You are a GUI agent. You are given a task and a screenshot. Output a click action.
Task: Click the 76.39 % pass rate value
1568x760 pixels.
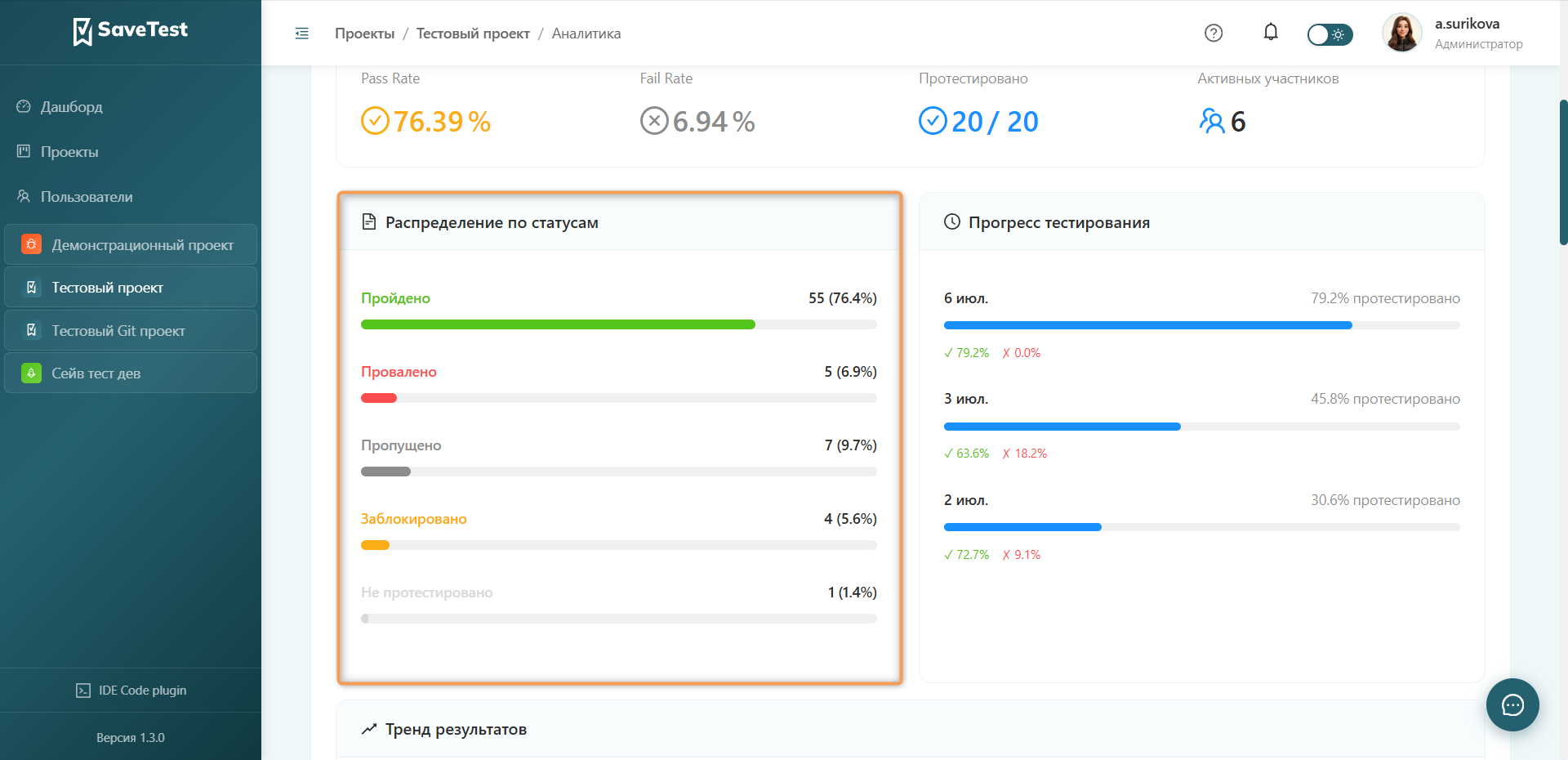442,122
